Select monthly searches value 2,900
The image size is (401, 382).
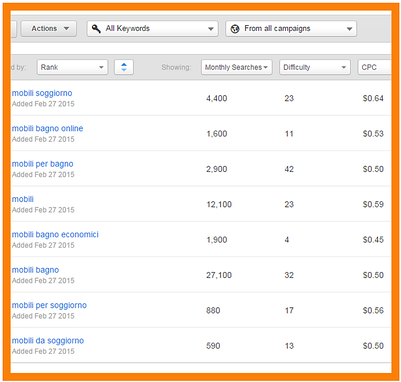point(217,169)
